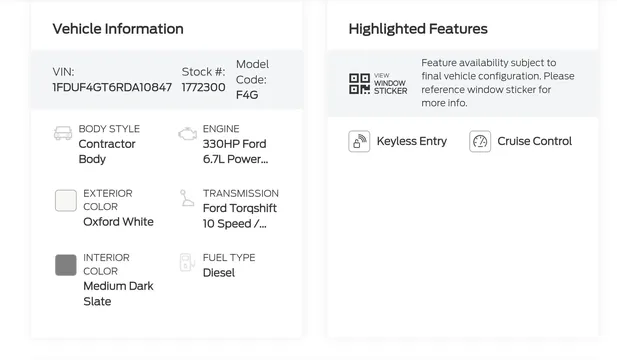Select the Oxford White exterior color swatch
Screen dimensions: 617x360
66,201
